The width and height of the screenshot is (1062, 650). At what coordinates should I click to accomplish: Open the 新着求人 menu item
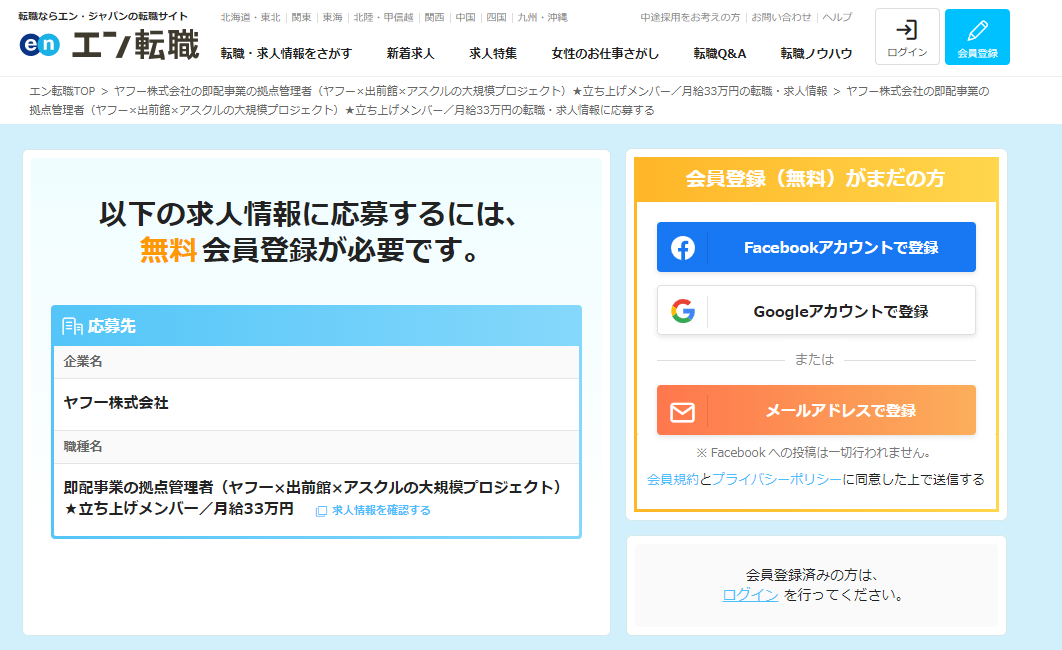(x=410, y=53)
